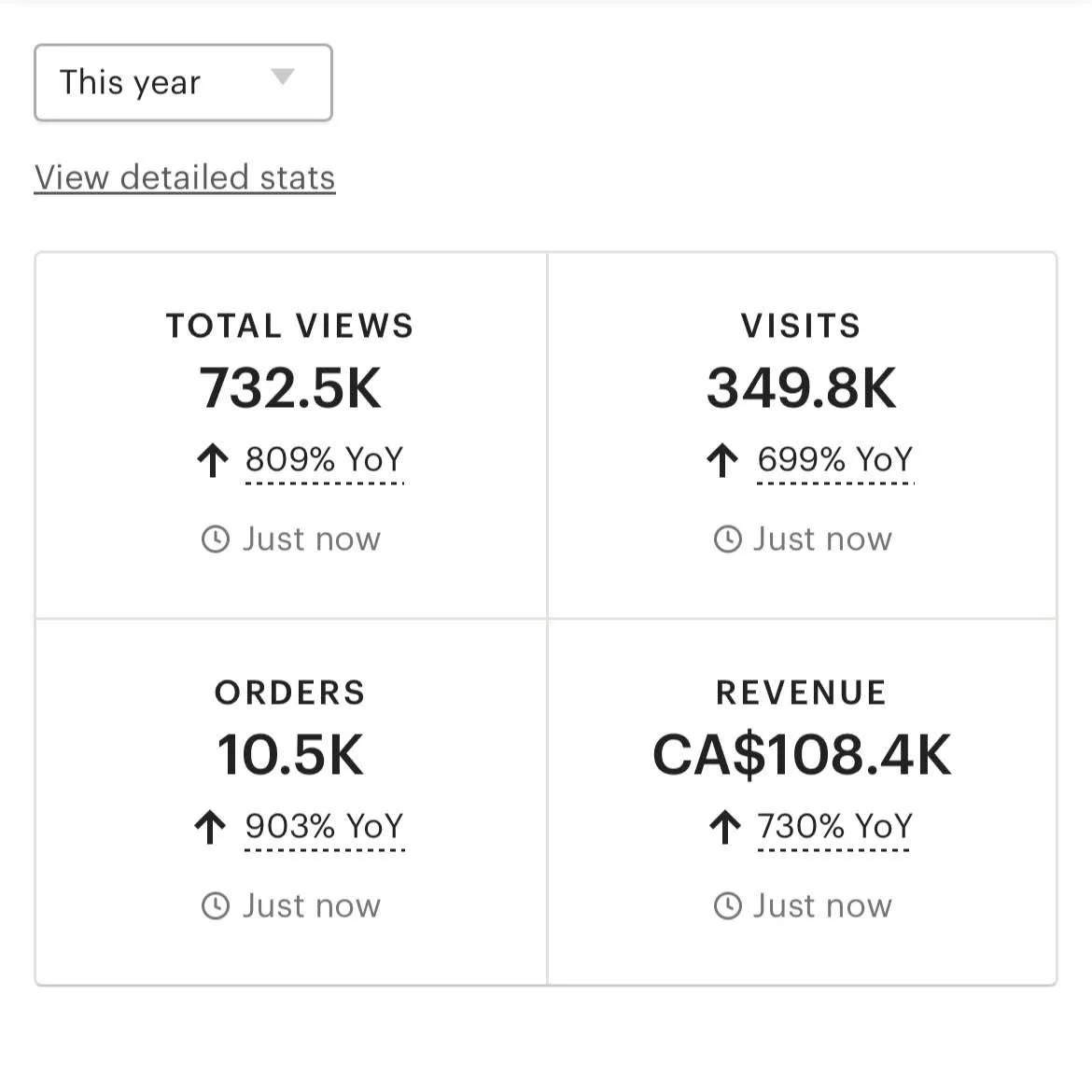The height and width of the screenshot is (1092, 1092).
Task: Click the up arrow icon under Revenue
Action: [x=724, y=827]
